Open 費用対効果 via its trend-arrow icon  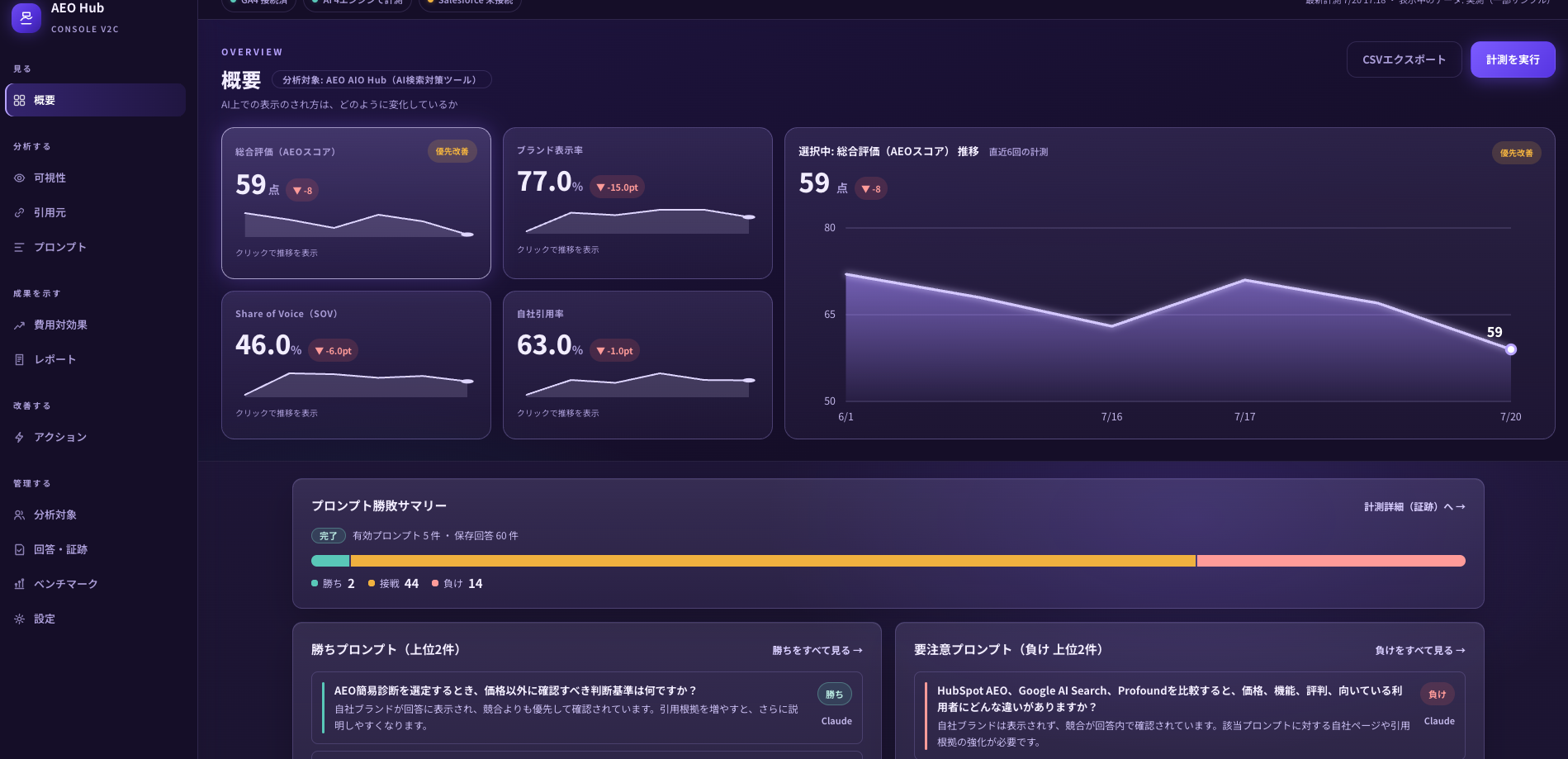(20, 325)
